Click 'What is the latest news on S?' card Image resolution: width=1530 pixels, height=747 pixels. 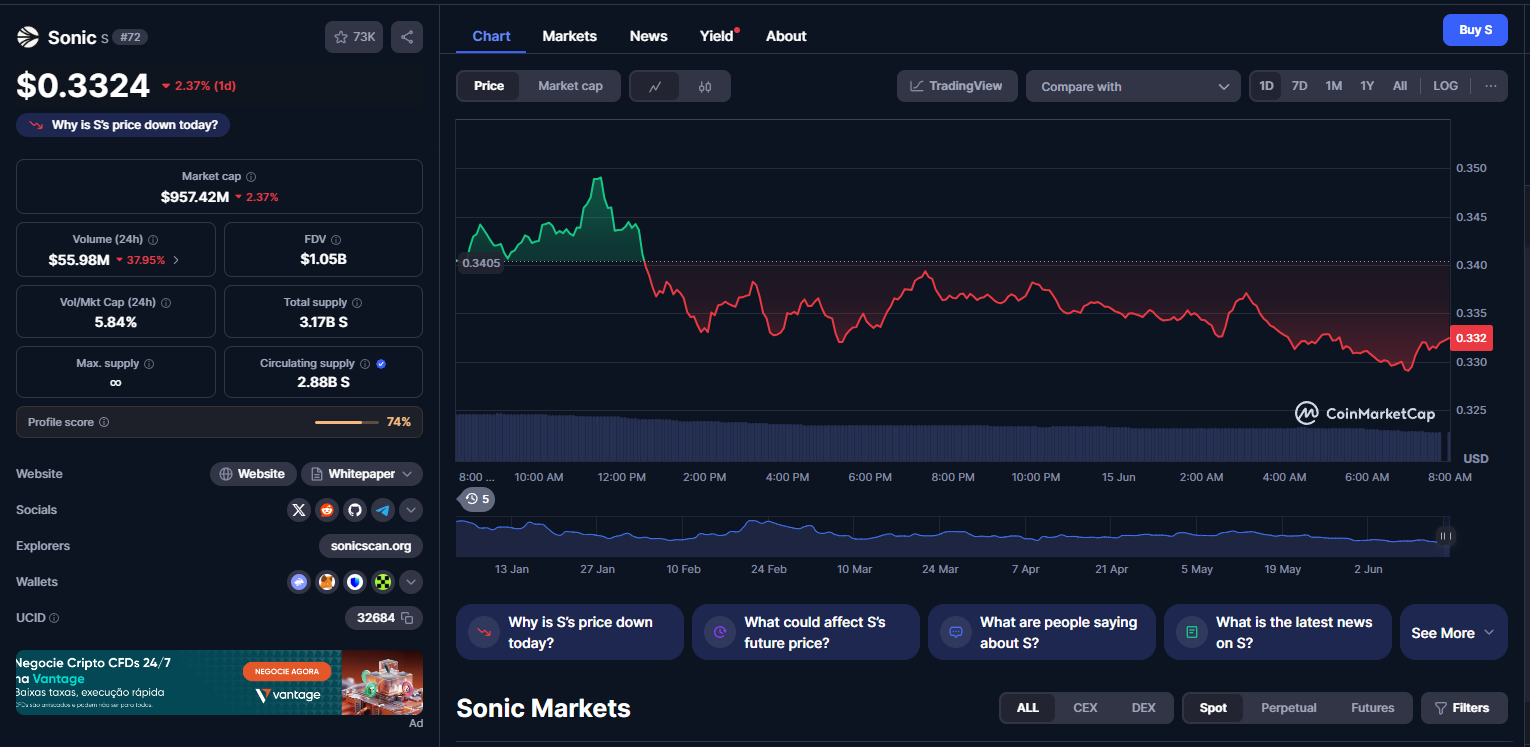point(1277,632)
